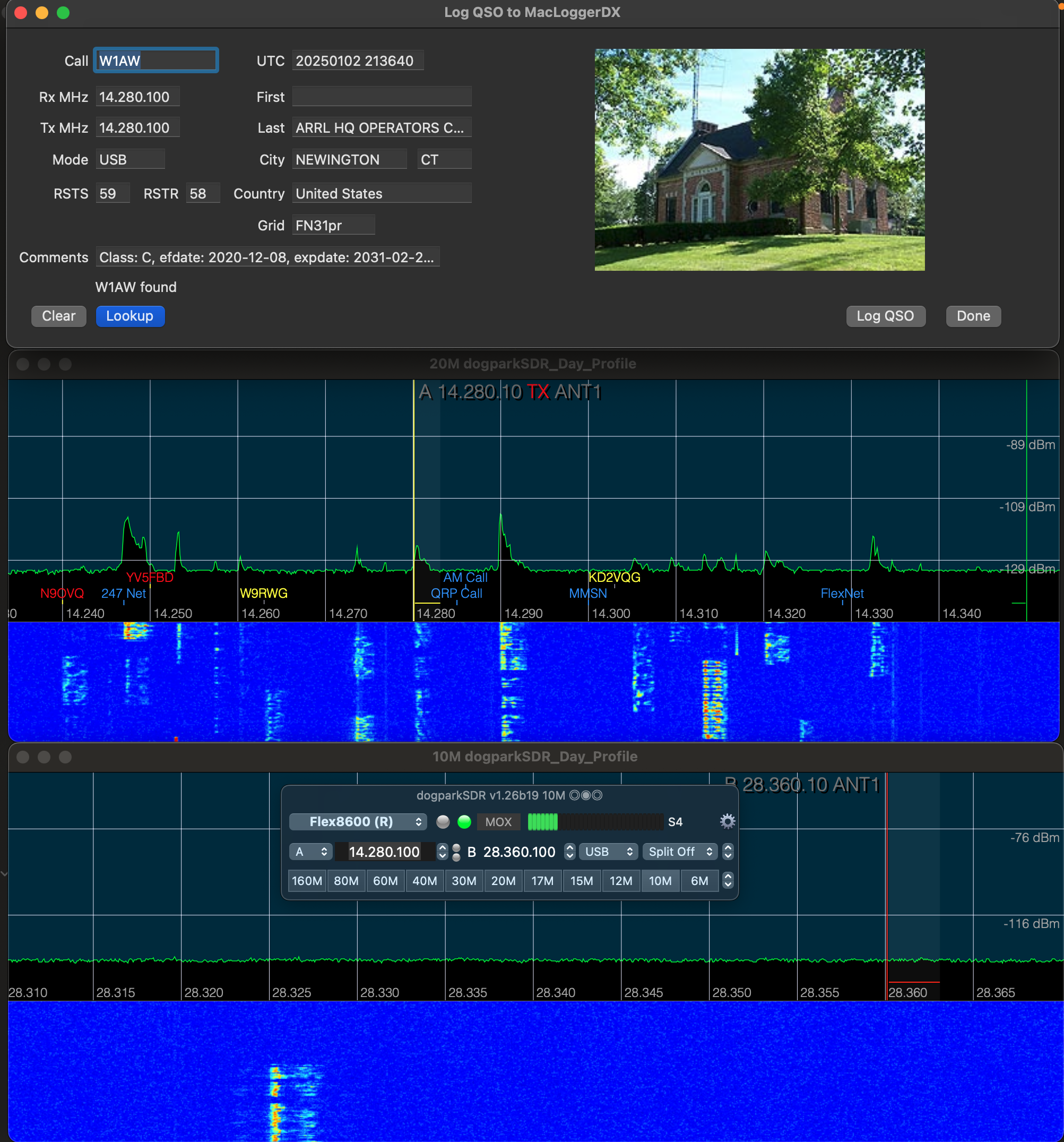This screenshot has height=1142, width=1064.
Task: Click the stacked gray VFO swap dots
Action: click(456, 852)
